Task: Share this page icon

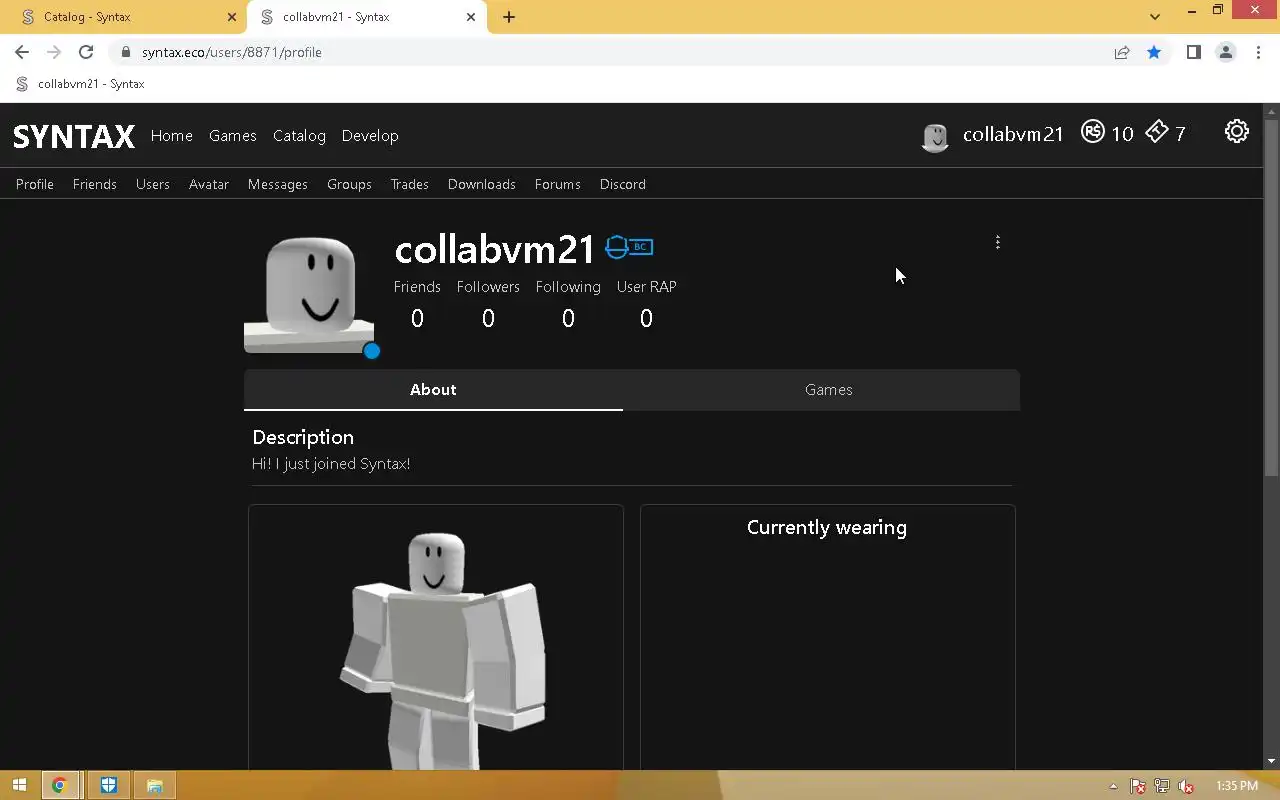Action: (1122, 52)
